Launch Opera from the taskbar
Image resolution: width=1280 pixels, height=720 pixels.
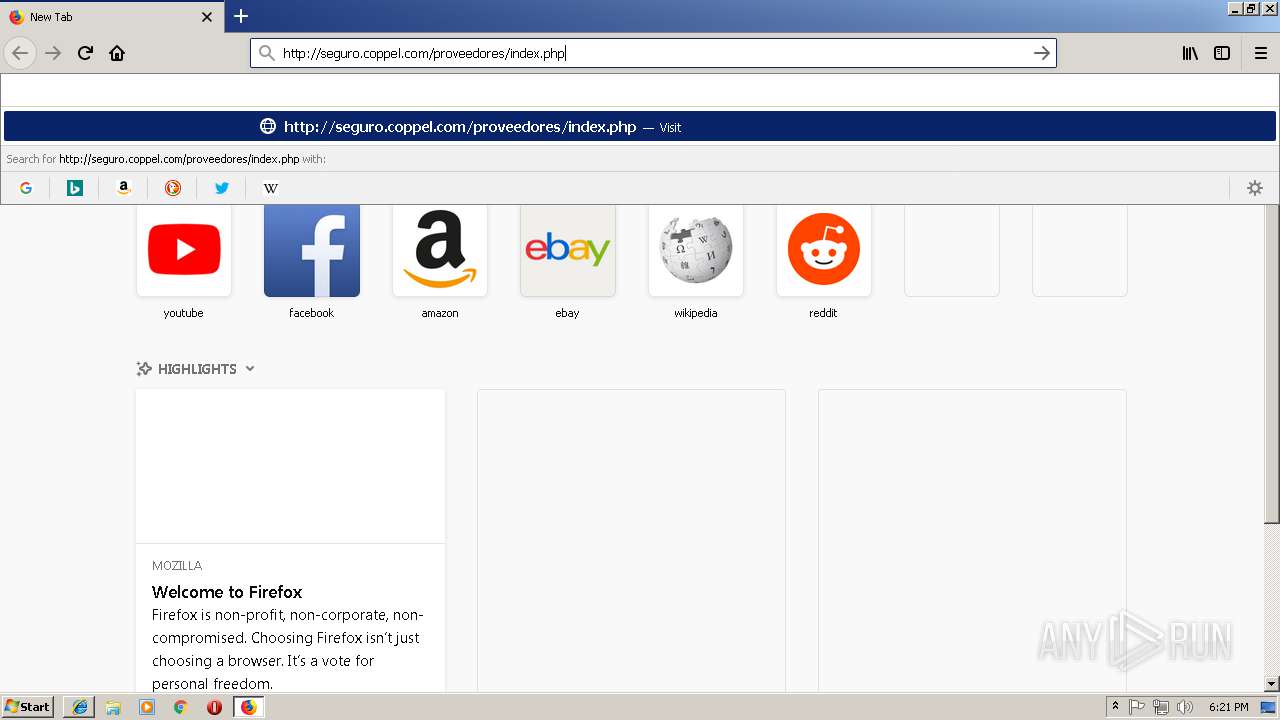pos(214,707)
